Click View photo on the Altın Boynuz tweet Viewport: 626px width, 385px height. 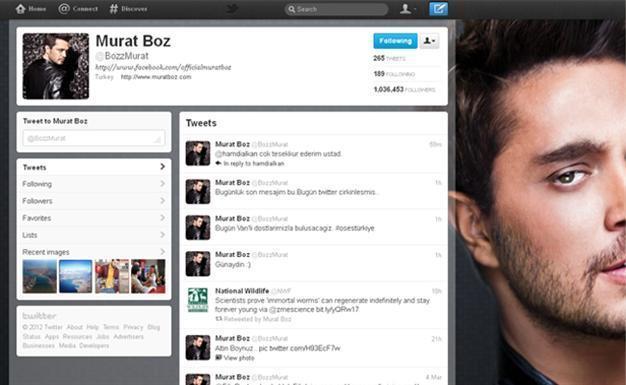[239, 358]
